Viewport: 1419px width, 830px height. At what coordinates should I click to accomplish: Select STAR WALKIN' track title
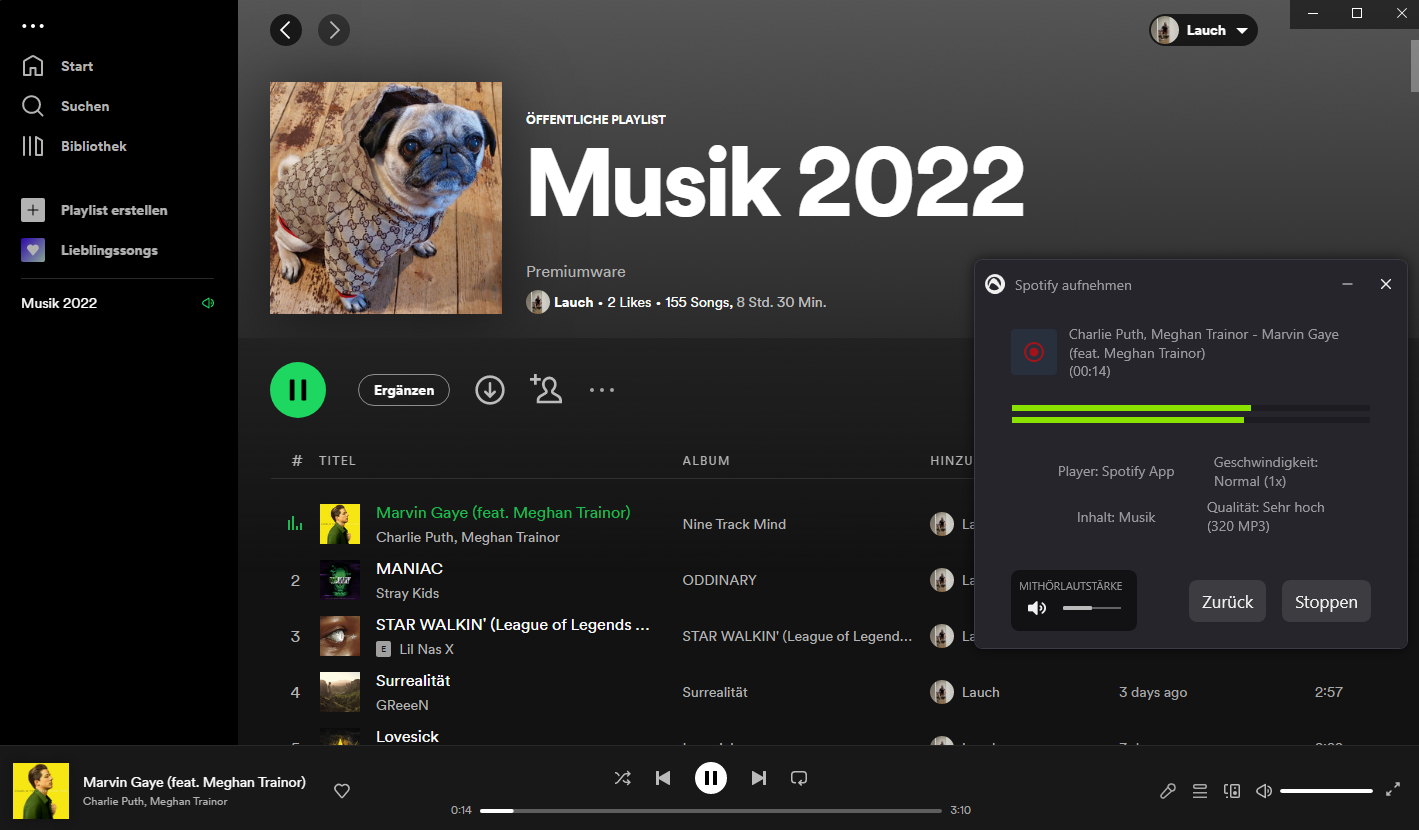pyautogui.click(x=514, y=624)
